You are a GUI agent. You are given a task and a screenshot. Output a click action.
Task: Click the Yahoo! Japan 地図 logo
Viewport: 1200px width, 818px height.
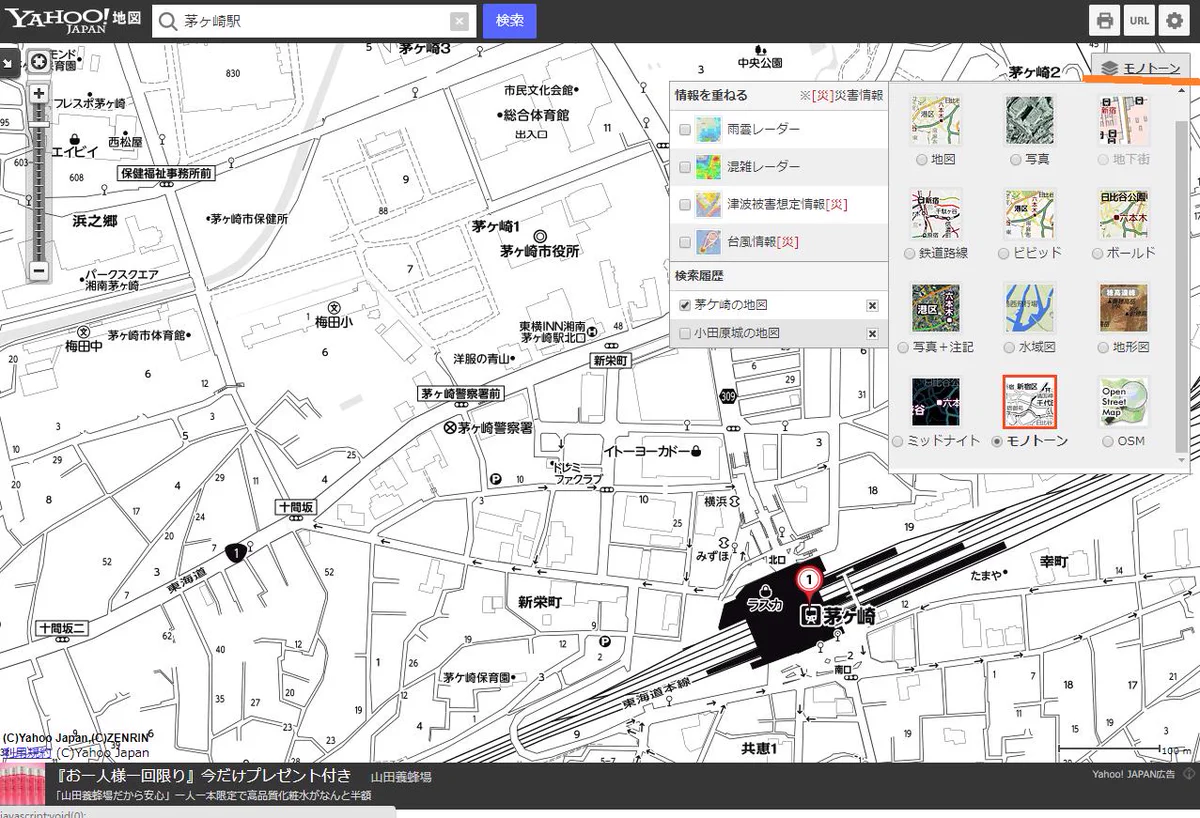point(72,20)
